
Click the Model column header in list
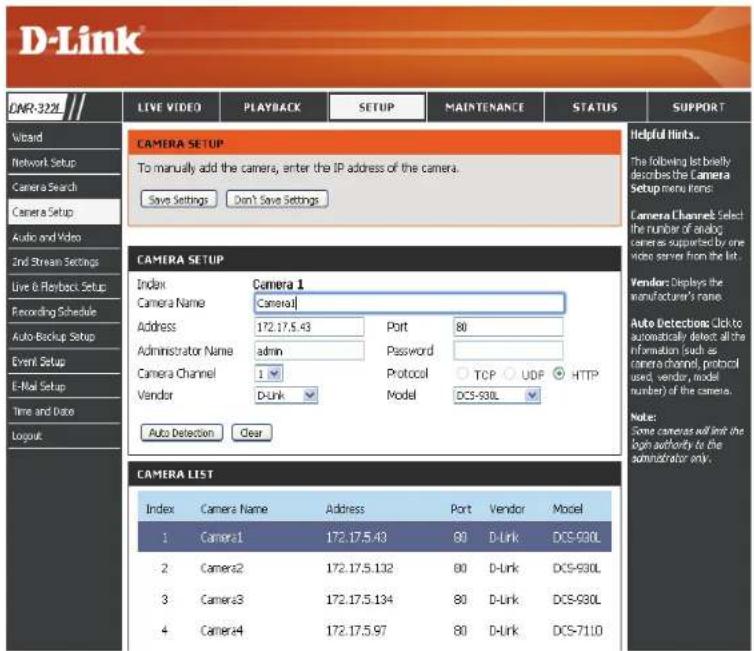[x=568, y=509]
